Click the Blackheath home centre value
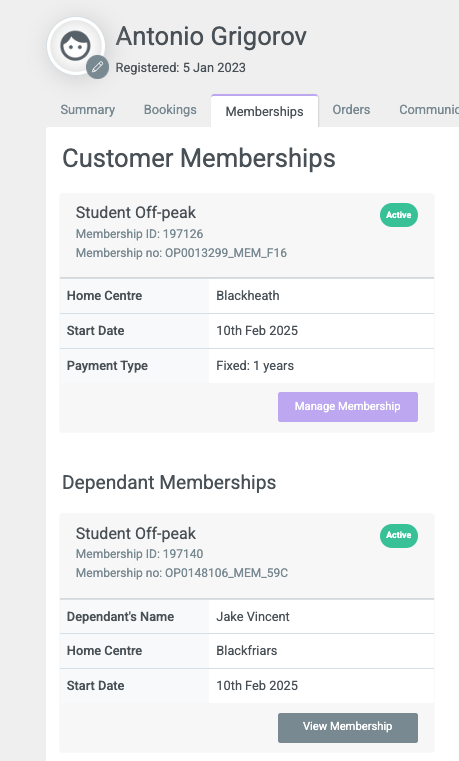 point(248,296)
